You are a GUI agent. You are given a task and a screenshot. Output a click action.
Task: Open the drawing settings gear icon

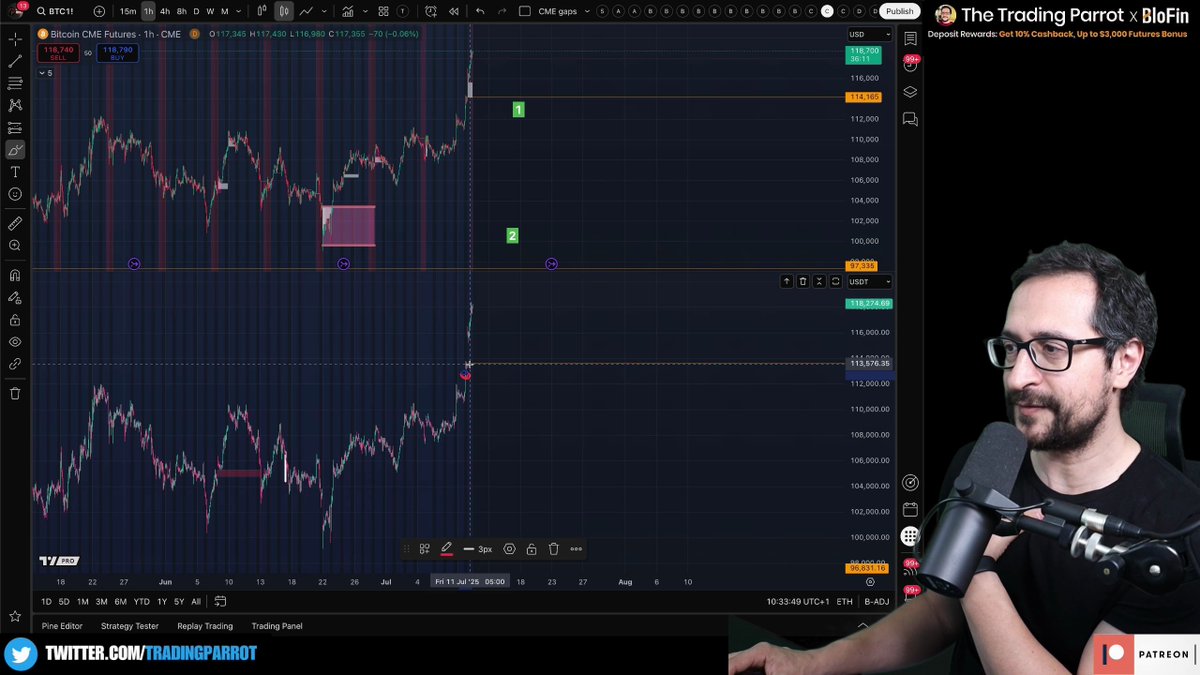click(x=509, y=549)
